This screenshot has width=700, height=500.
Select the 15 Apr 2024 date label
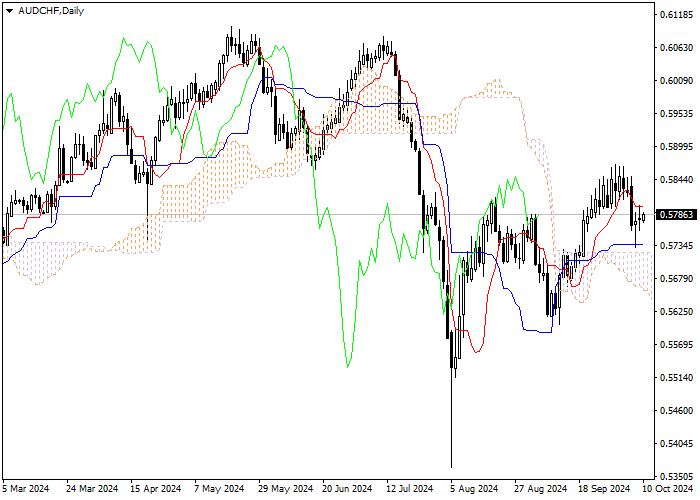click(156, 489)
